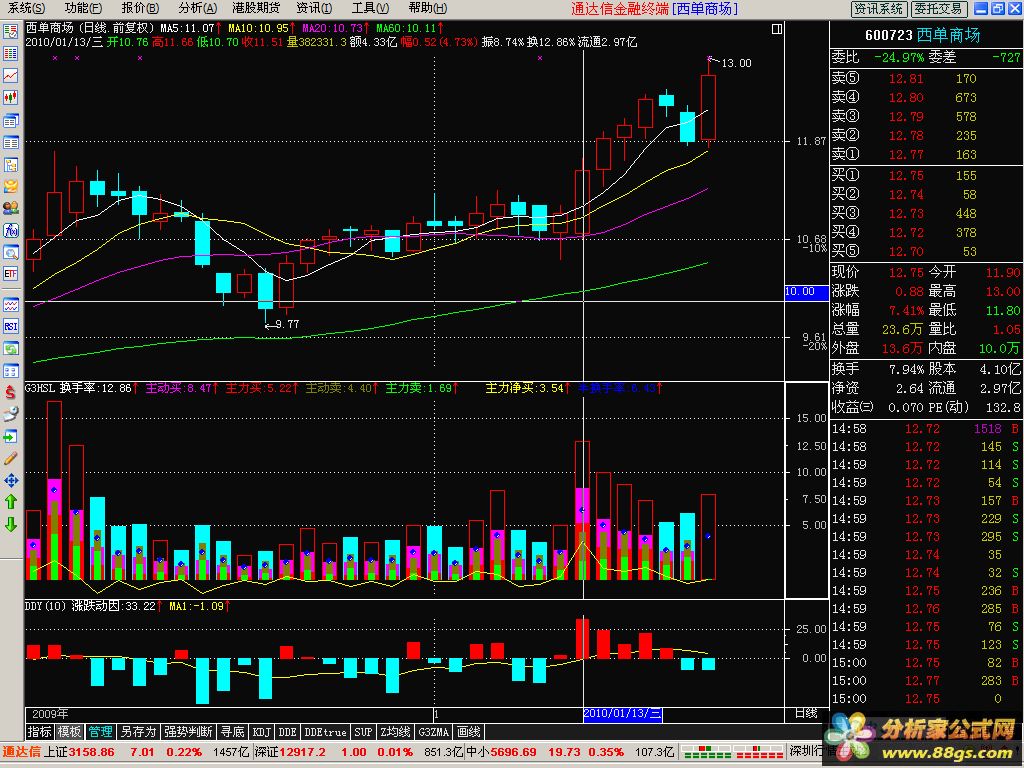The height and width of the screenshot is (768, 1024).
Task: Click the two people users icon
Action: 10,208
